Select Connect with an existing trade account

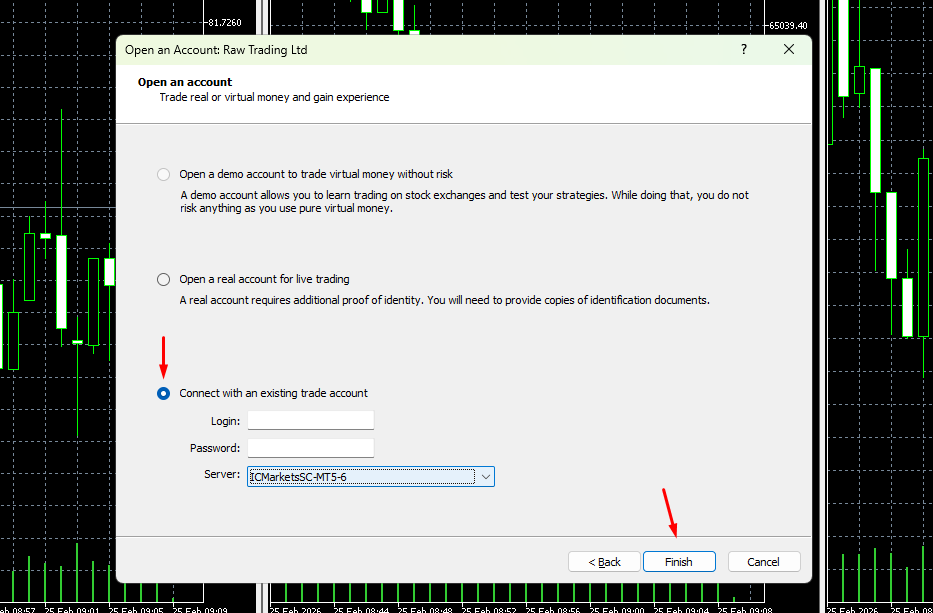(x=164, y=394)
